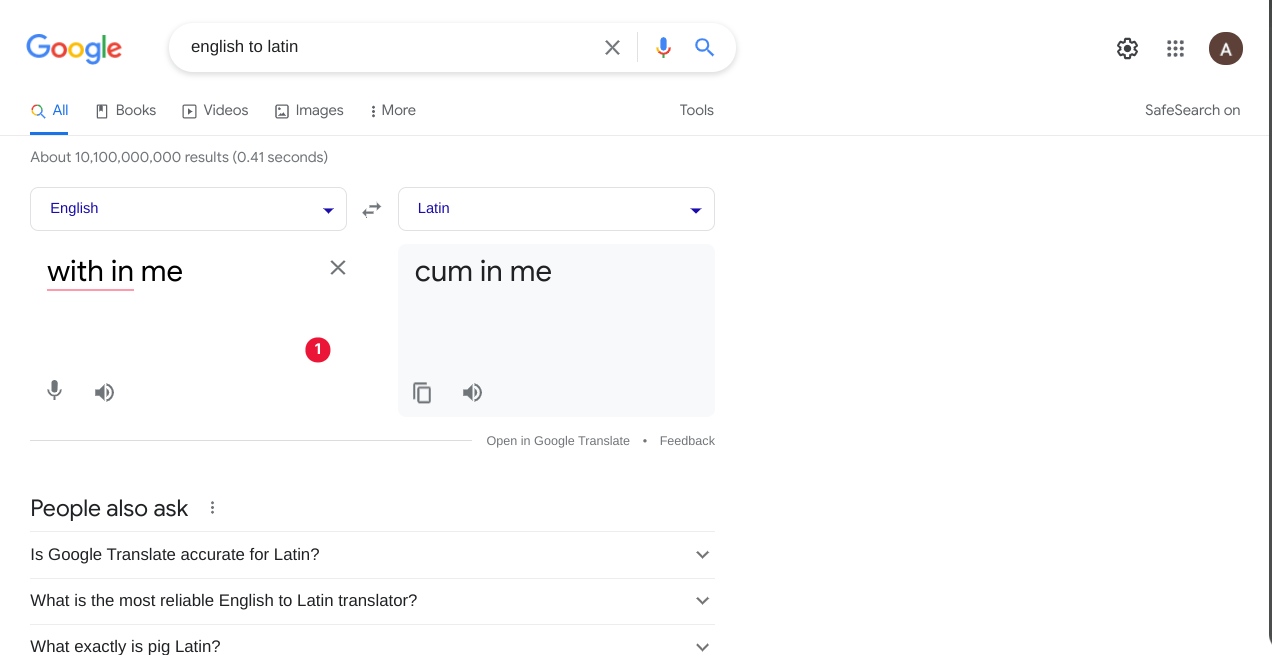The width and height of the screenshot is (1272, 655).
Task: Clear the search query with the X icon
Action: [612, 46]
